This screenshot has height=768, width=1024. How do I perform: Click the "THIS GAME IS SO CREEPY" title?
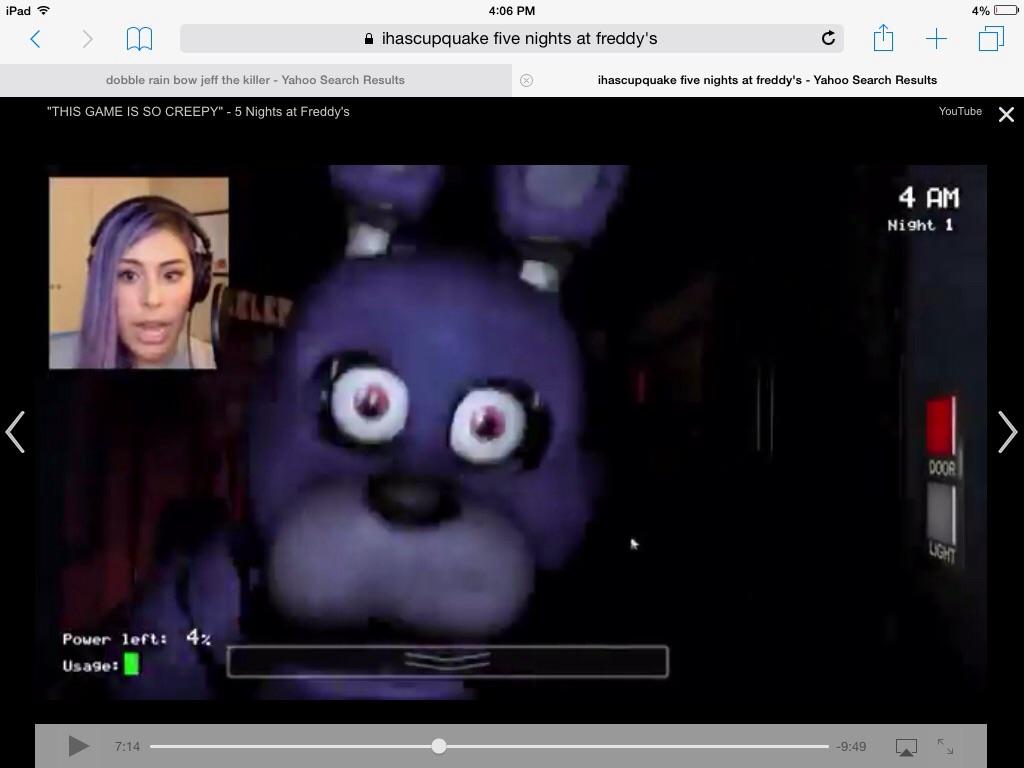(198, 112)
